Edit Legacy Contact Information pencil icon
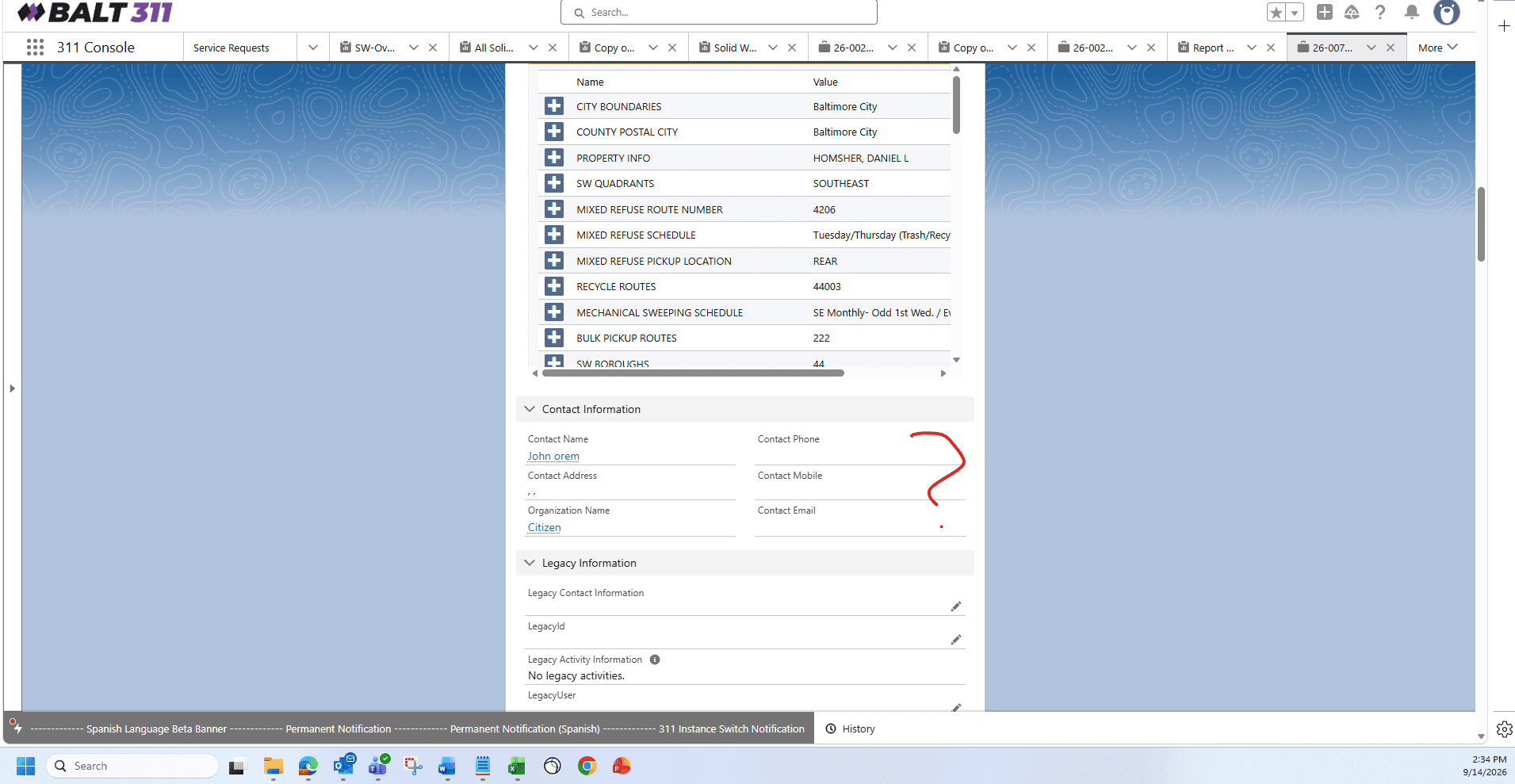The image size is (1515, 784). click(x=956, y=606)
